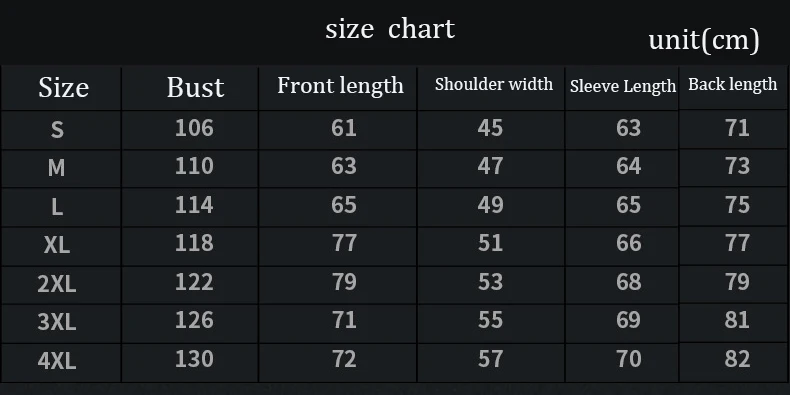Click back length value 81 in 3XL row
Image resolution: width=790 pixels, height=395 pixels.
point(738,320)
